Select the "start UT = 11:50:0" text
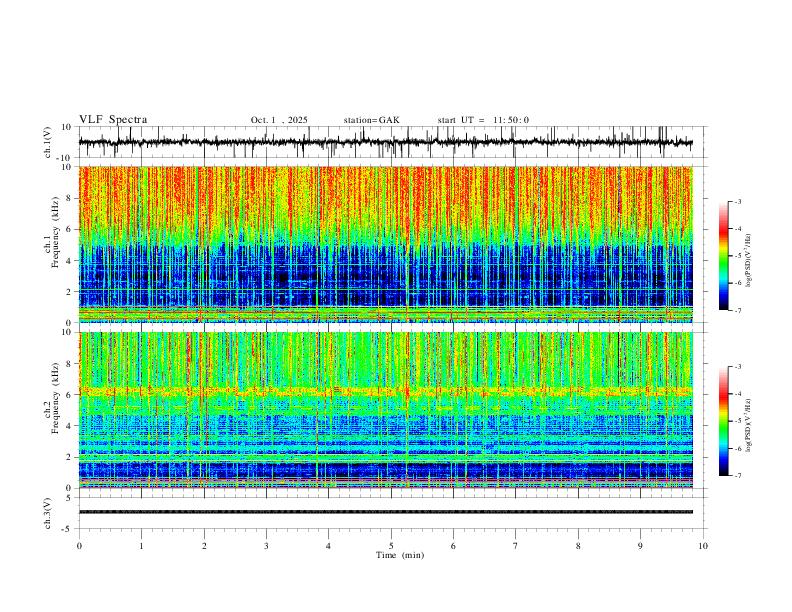 (x=483, y=120)
